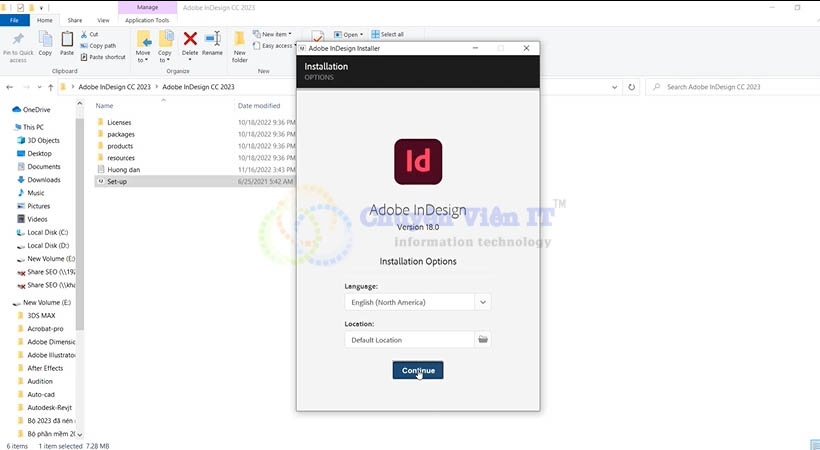The image size is (820, 450).
Task: Click Copy path in the ribbon
Action: click(x=98, y=46)
